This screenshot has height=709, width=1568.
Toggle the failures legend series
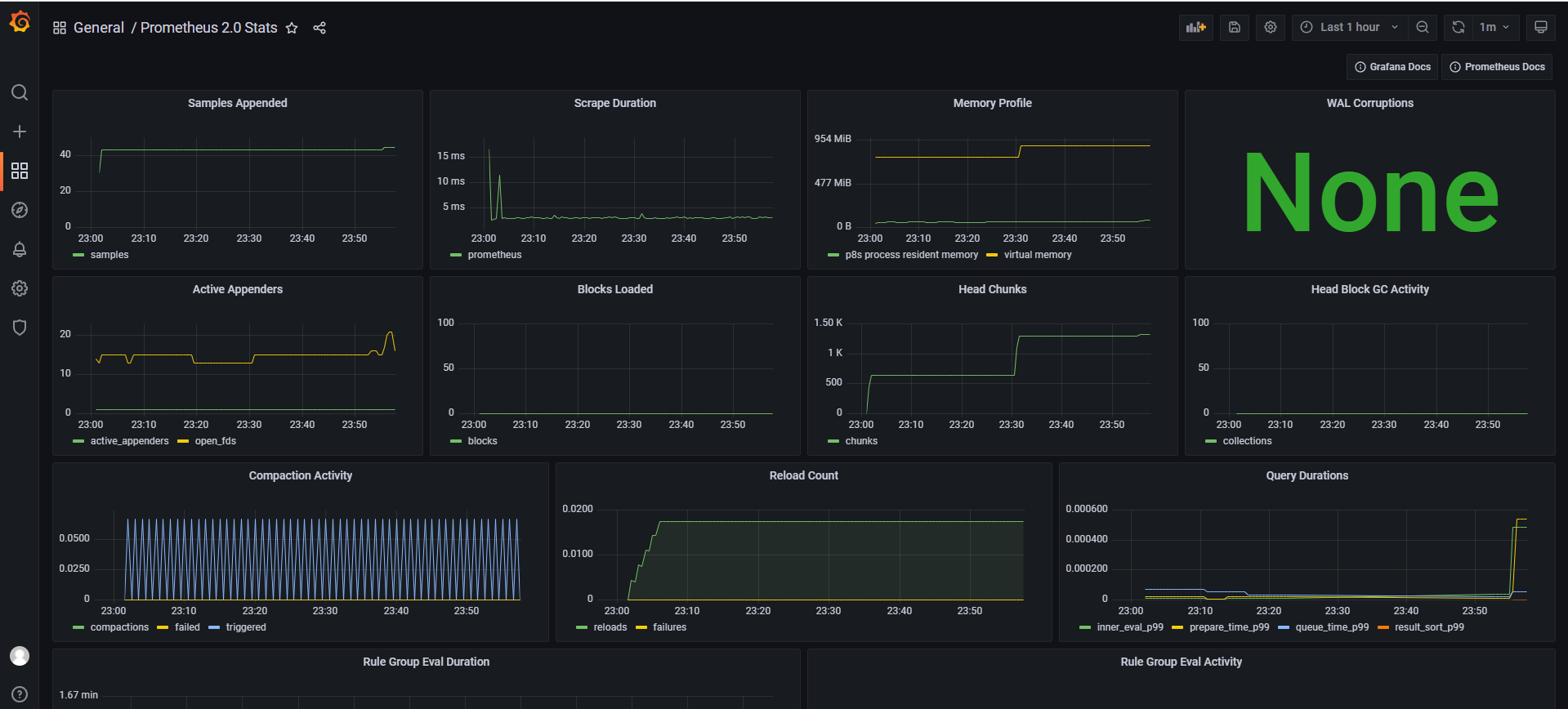(x=669, y=627)
